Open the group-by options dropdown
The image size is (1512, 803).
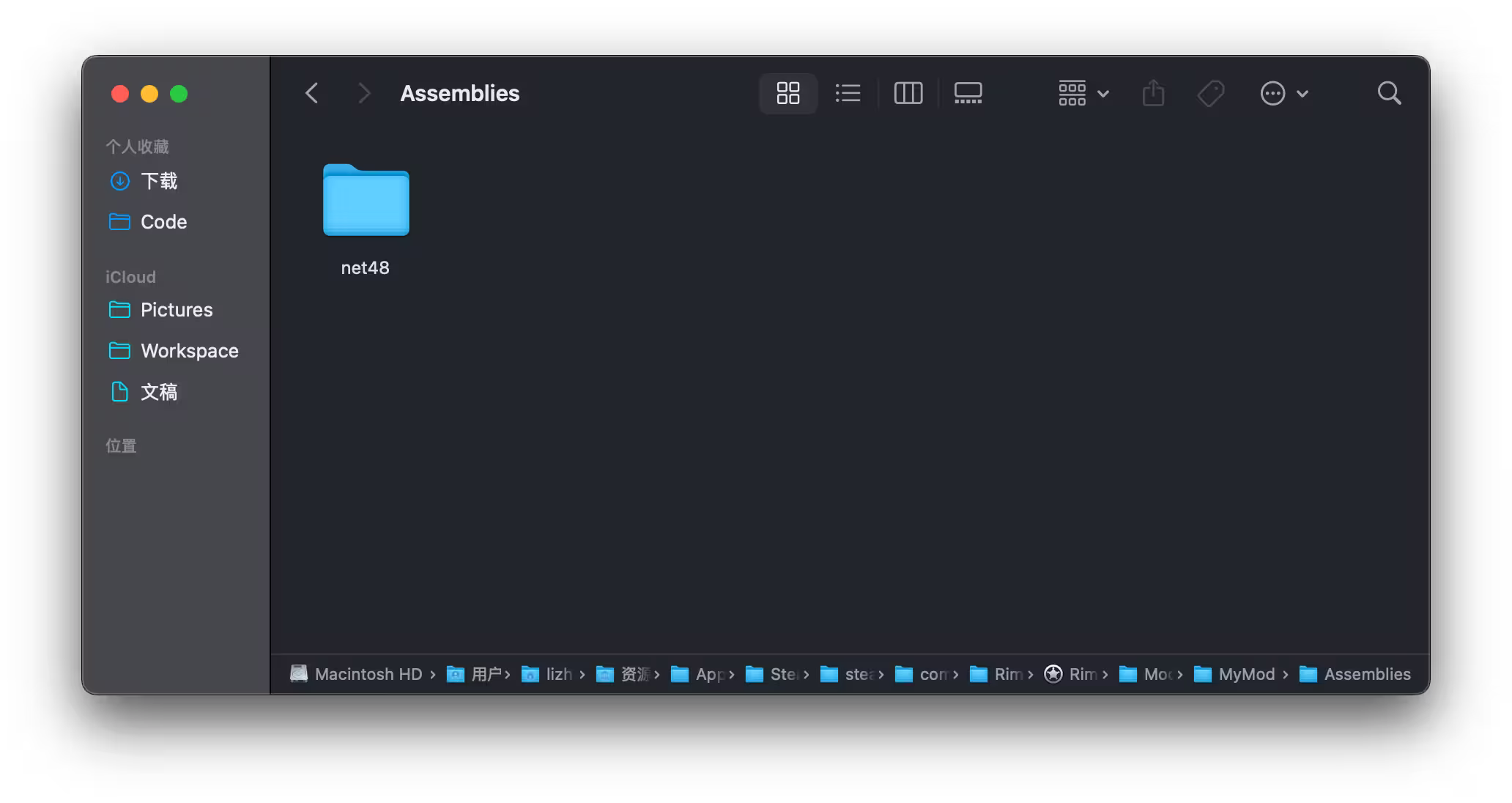[x=1083, y=93]
